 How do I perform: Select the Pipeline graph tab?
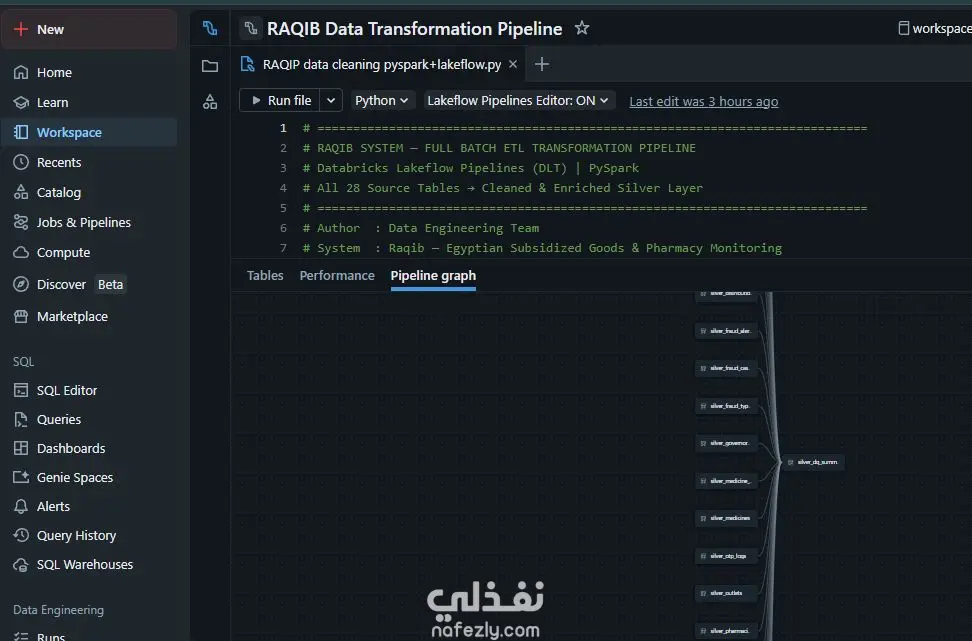click(x=433, y=275)
